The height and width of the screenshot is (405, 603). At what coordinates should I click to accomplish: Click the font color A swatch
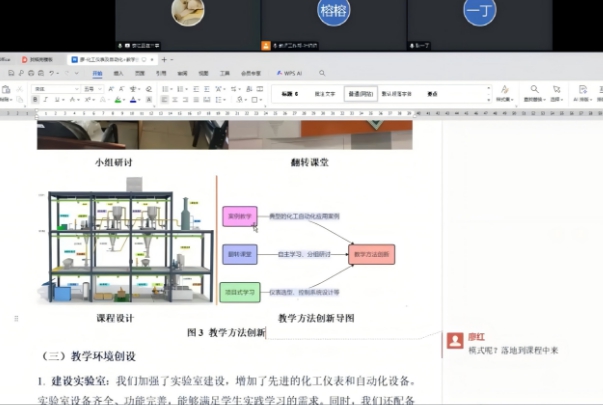tap(133, 100)
